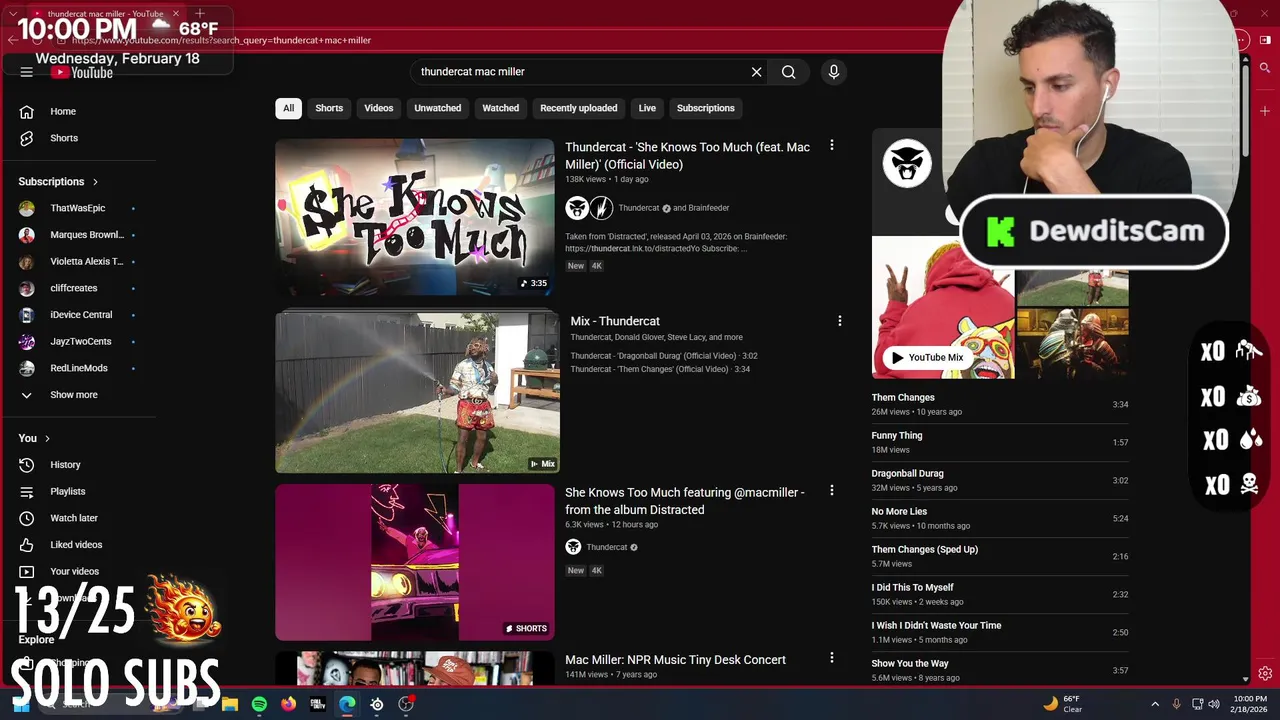The height and width of the screenshot is (720, 1280).
Task: Open ThatWasEpic channel avatar
Action: 27,208
